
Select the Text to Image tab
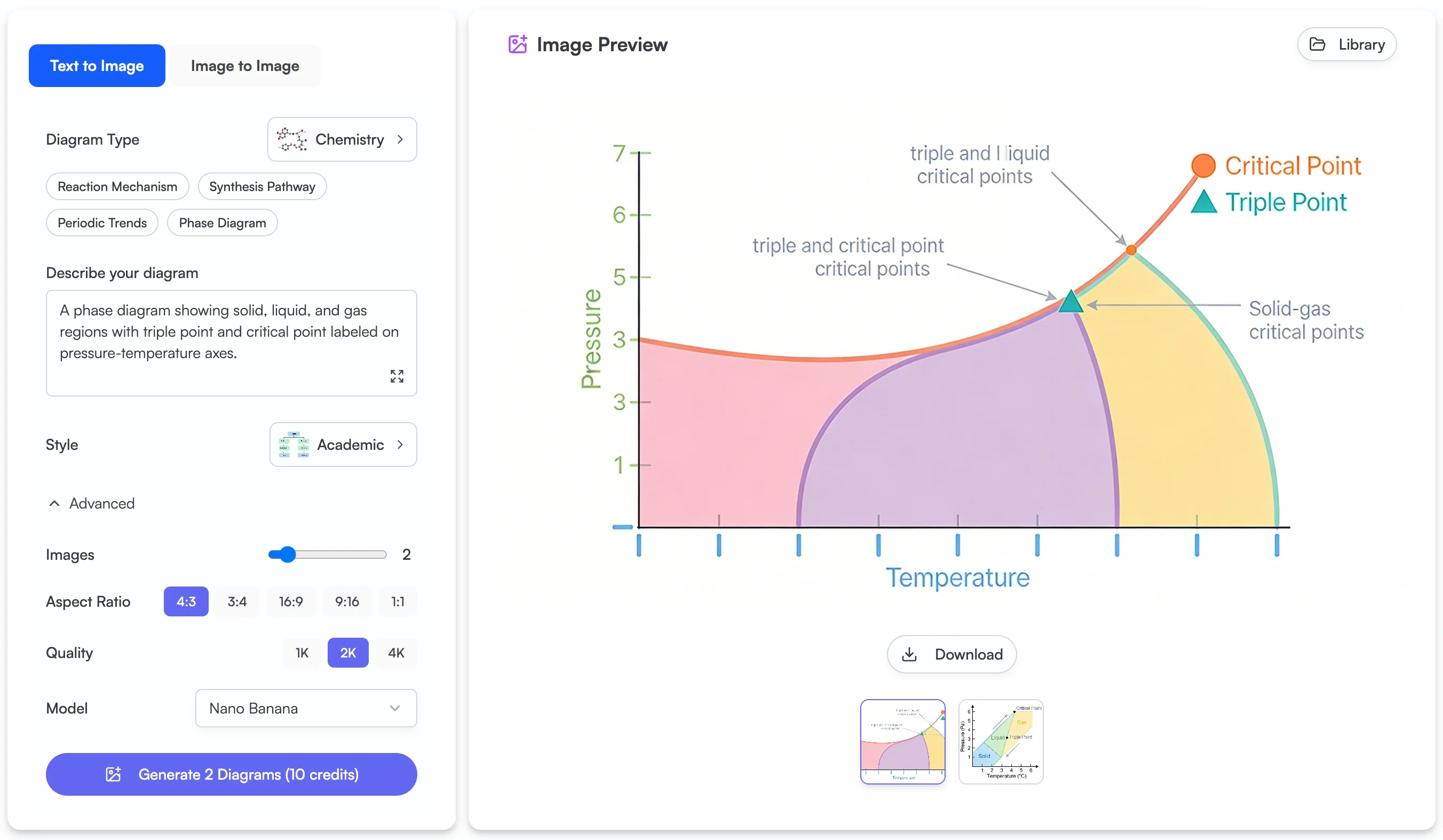96,65
